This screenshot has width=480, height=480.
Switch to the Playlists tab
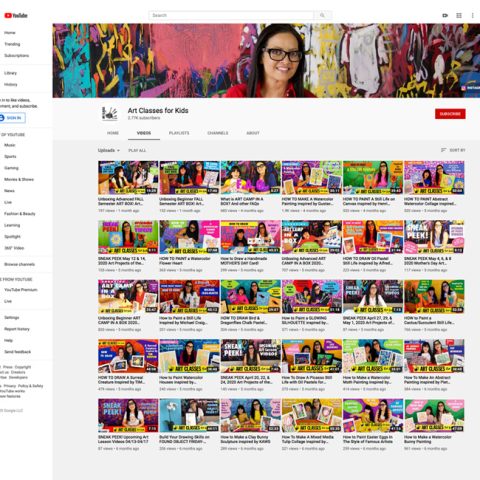[x=179, y=133]
